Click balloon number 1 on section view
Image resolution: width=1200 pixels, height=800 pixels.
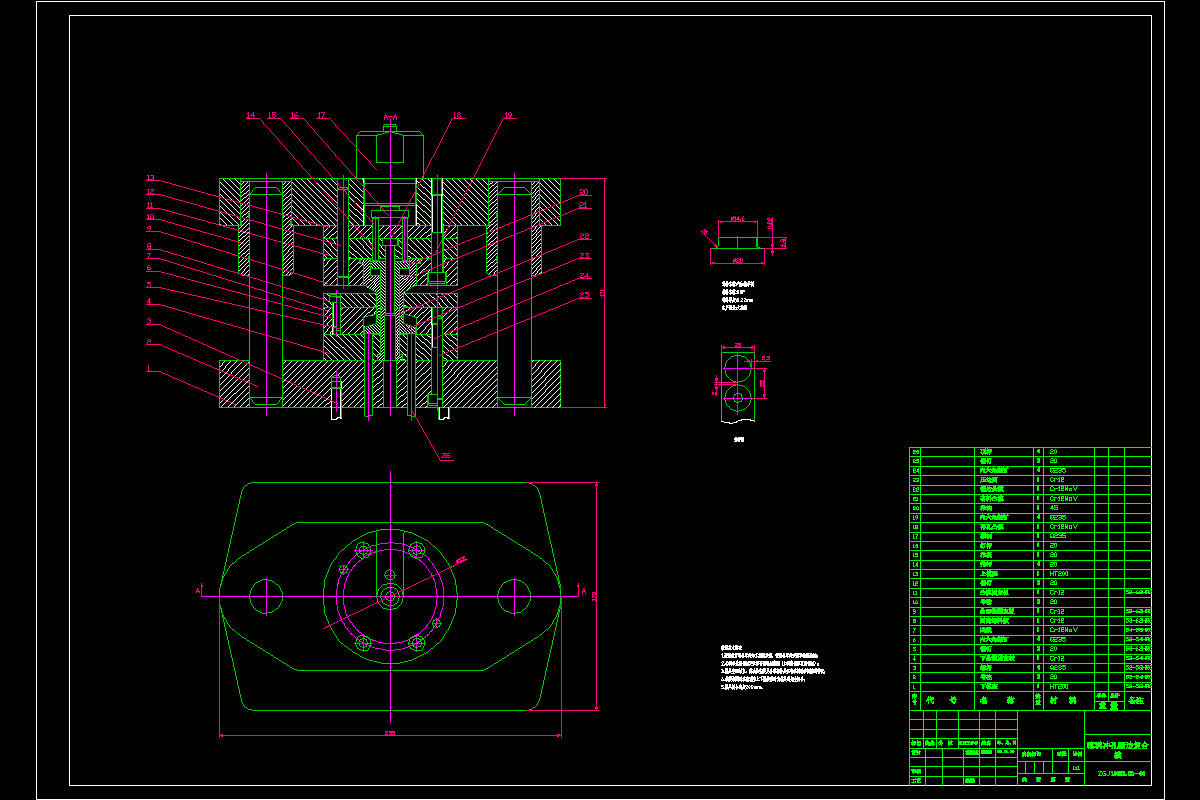coord(148,368)
